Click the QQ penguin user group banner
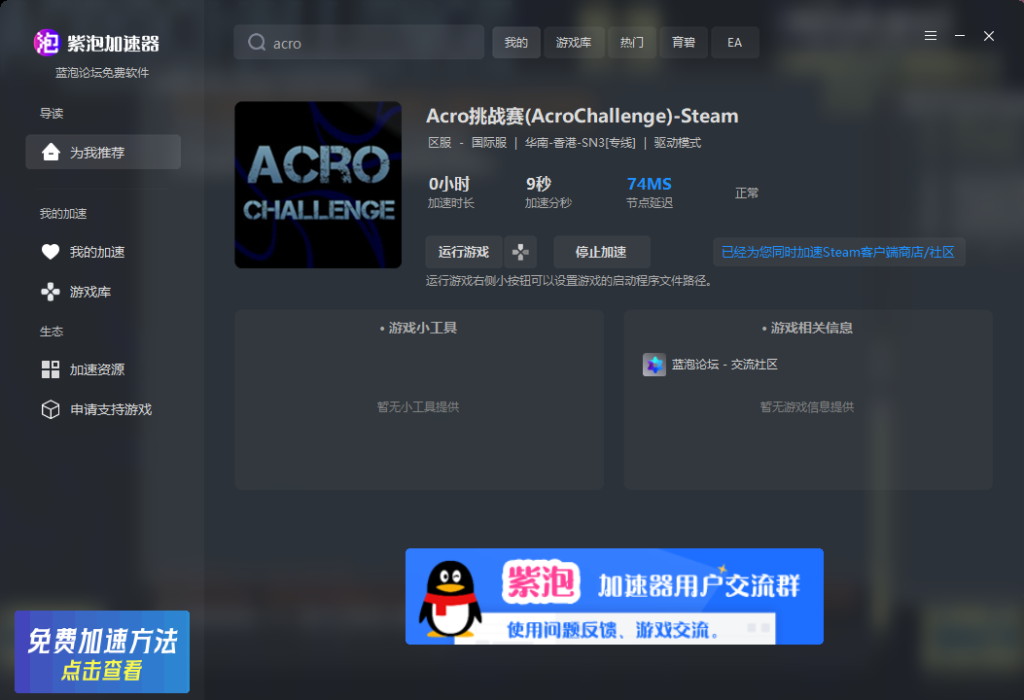Screen dimensions: 1024x700 (x=615, y=596)
